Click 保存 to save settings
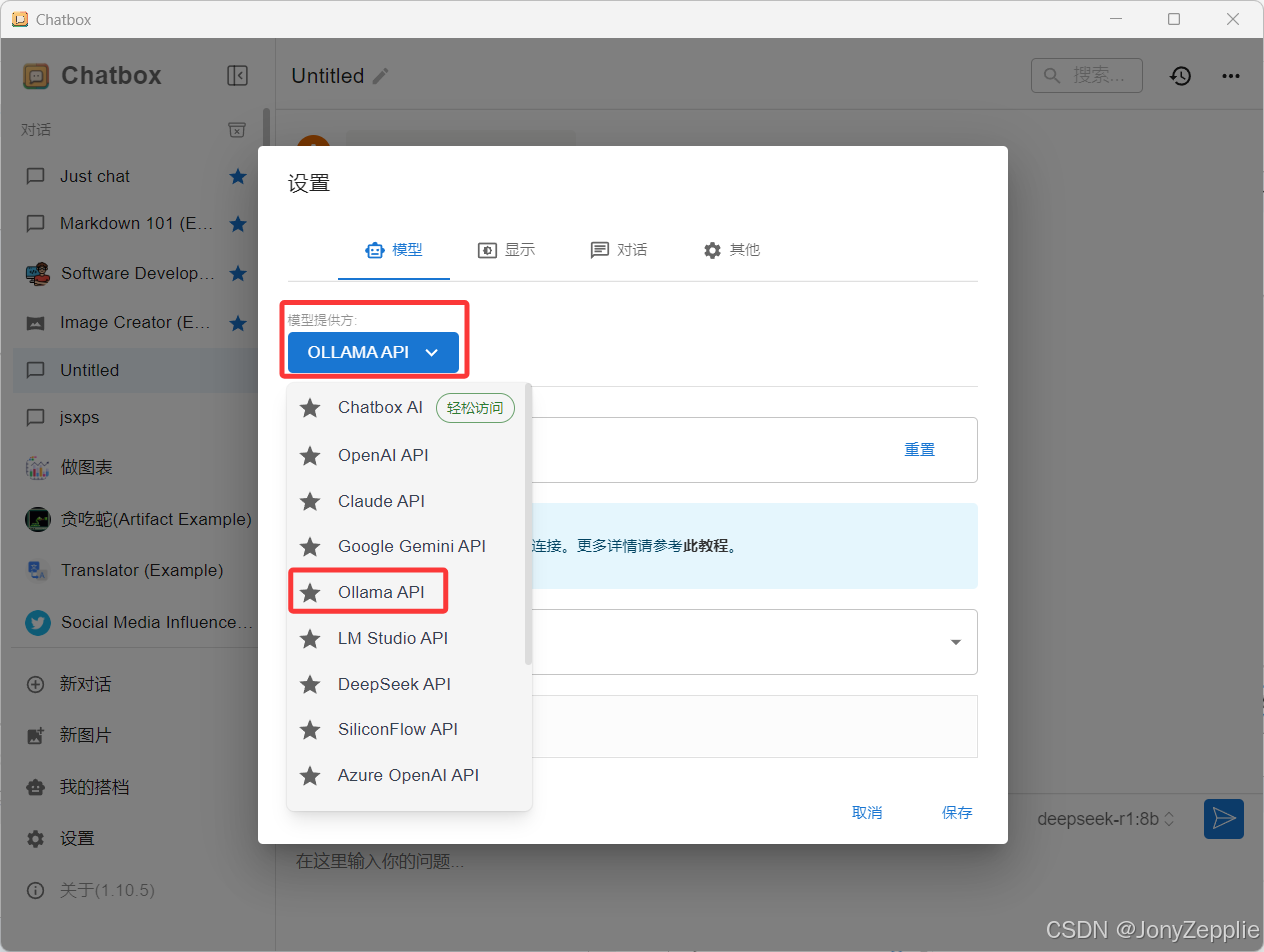Image resolution: width=1264 pixels, height=952 pixels. (x=957, y=813)
